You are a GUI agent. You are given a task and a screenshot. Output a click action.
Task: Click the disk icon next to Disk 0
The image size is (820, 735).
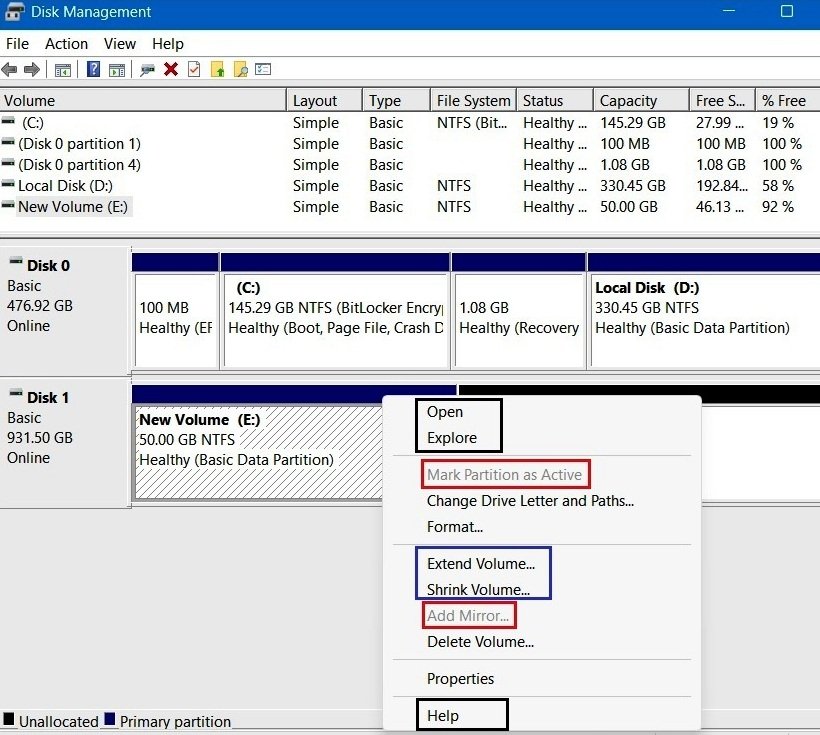16,261
